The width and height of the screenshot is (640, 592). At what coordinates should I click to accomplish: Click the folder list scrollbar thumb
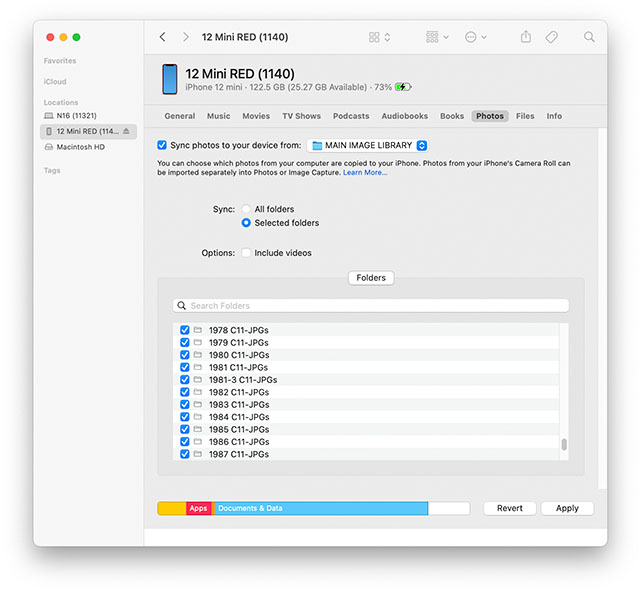pyautogui.click(x=564, y=444)
